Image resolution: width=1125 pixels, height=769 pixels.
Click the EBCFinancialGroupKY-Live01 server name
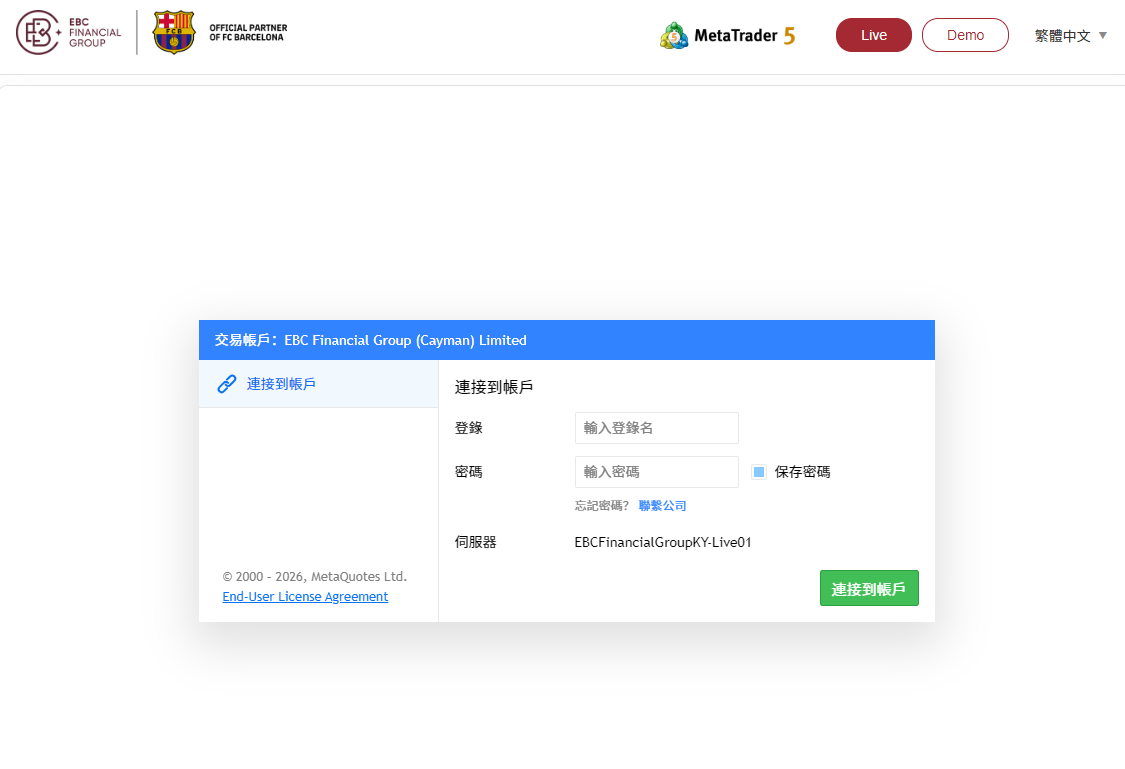[x=663, y=541]
